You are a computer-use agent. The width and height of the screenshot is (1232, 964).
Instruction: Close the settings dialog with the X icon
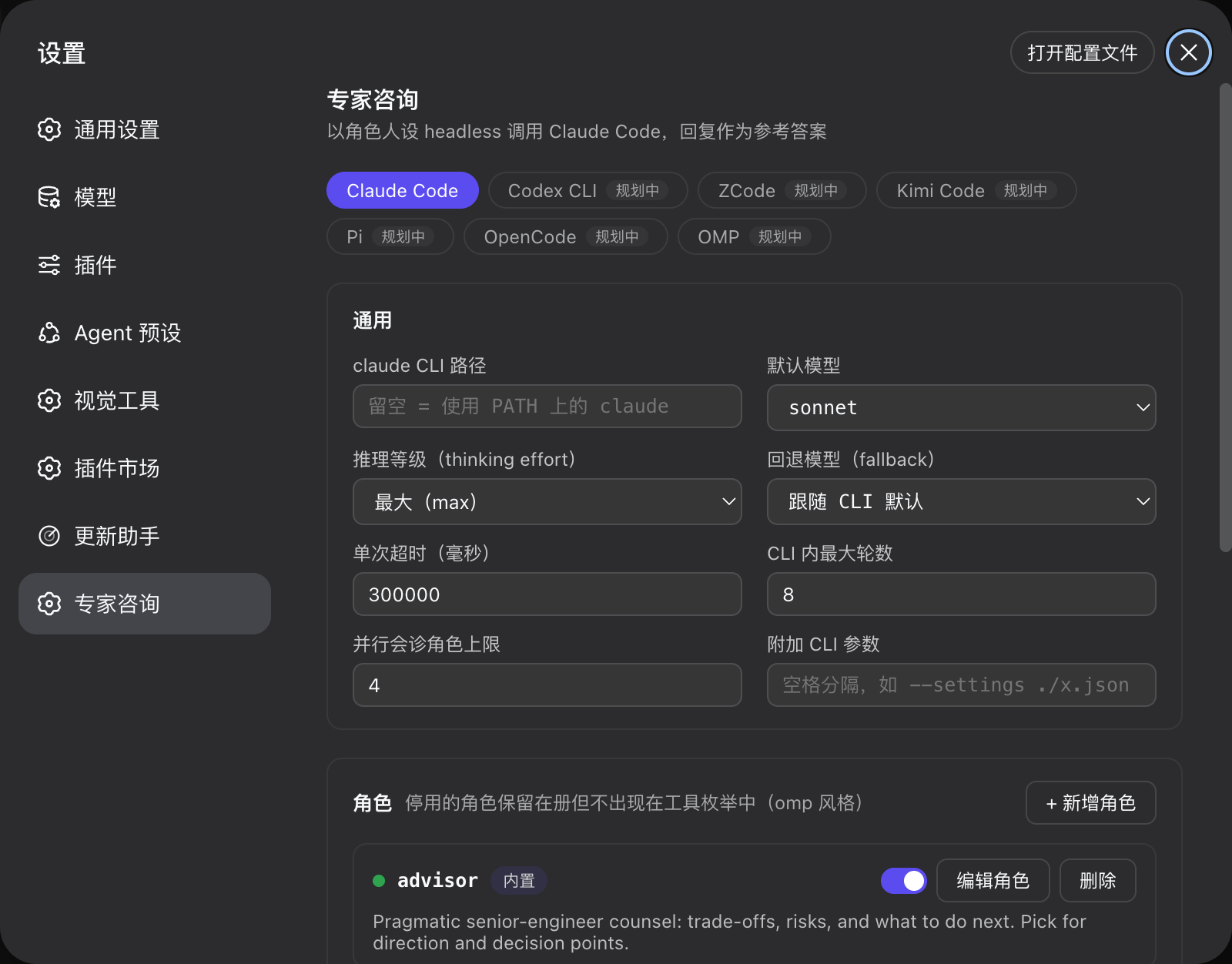coord(1189,52)
